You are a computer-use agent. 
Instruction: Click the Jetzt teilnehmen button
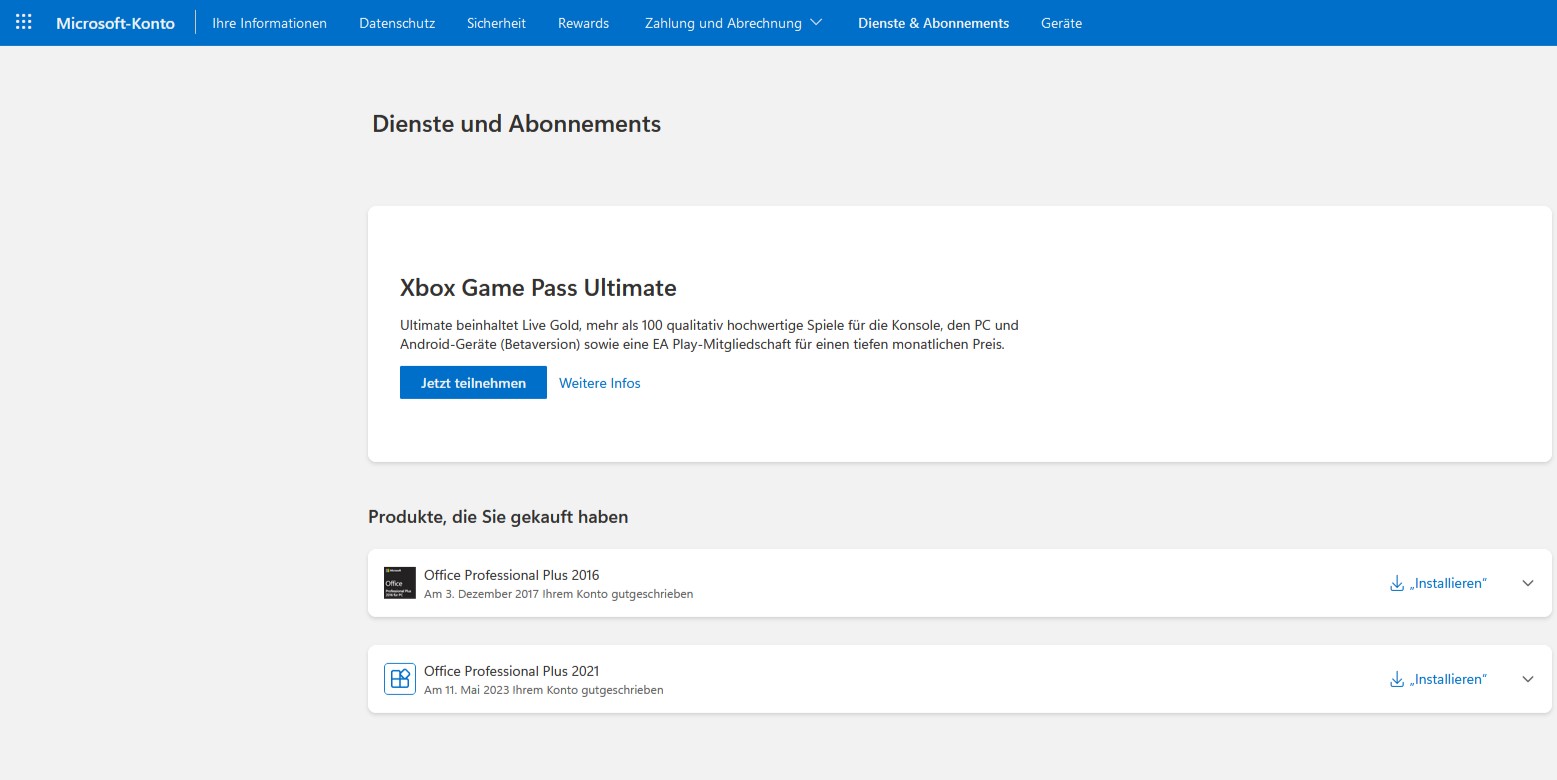click(473, 383)
